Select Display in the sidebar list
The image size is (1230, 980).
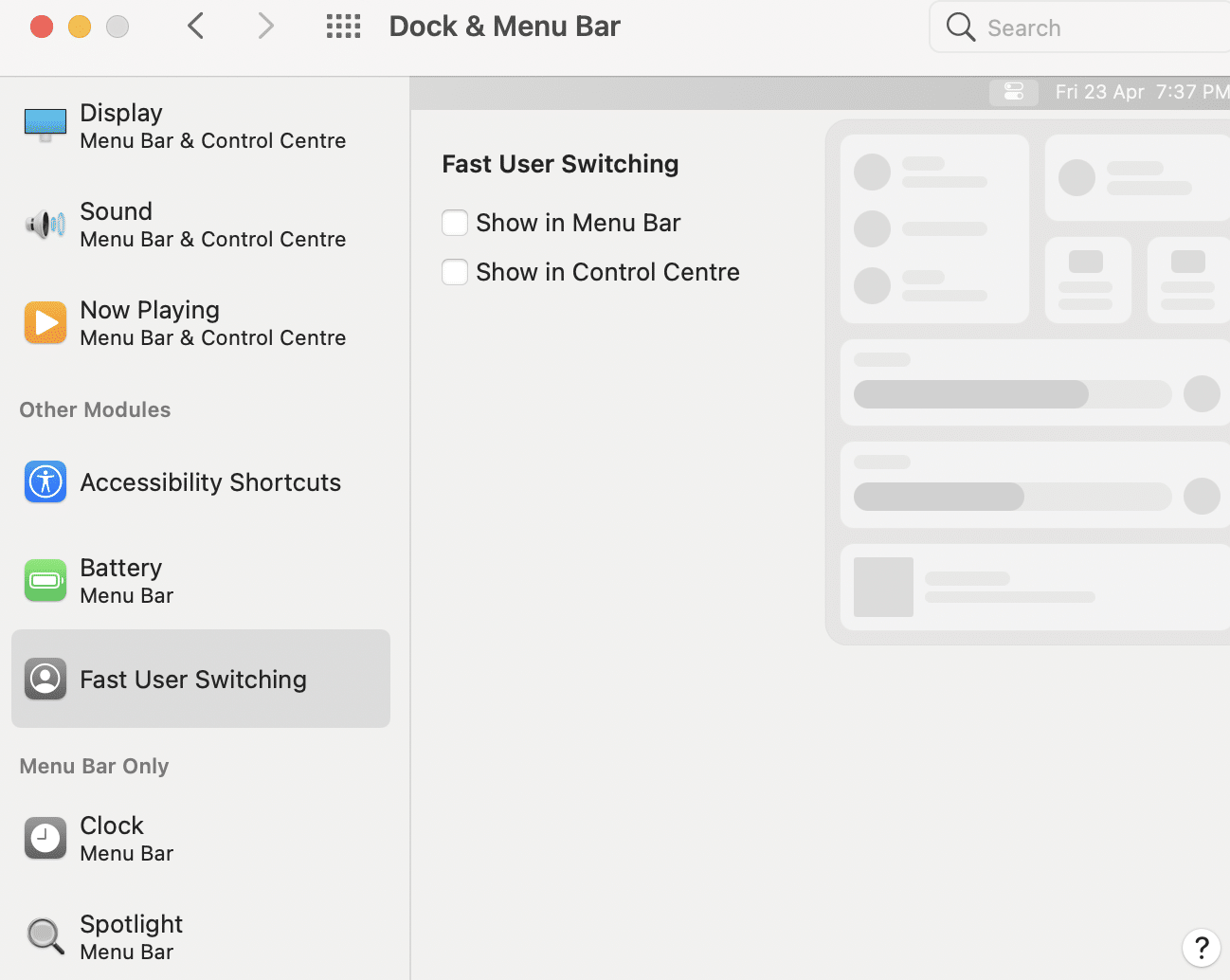point(201,126)
